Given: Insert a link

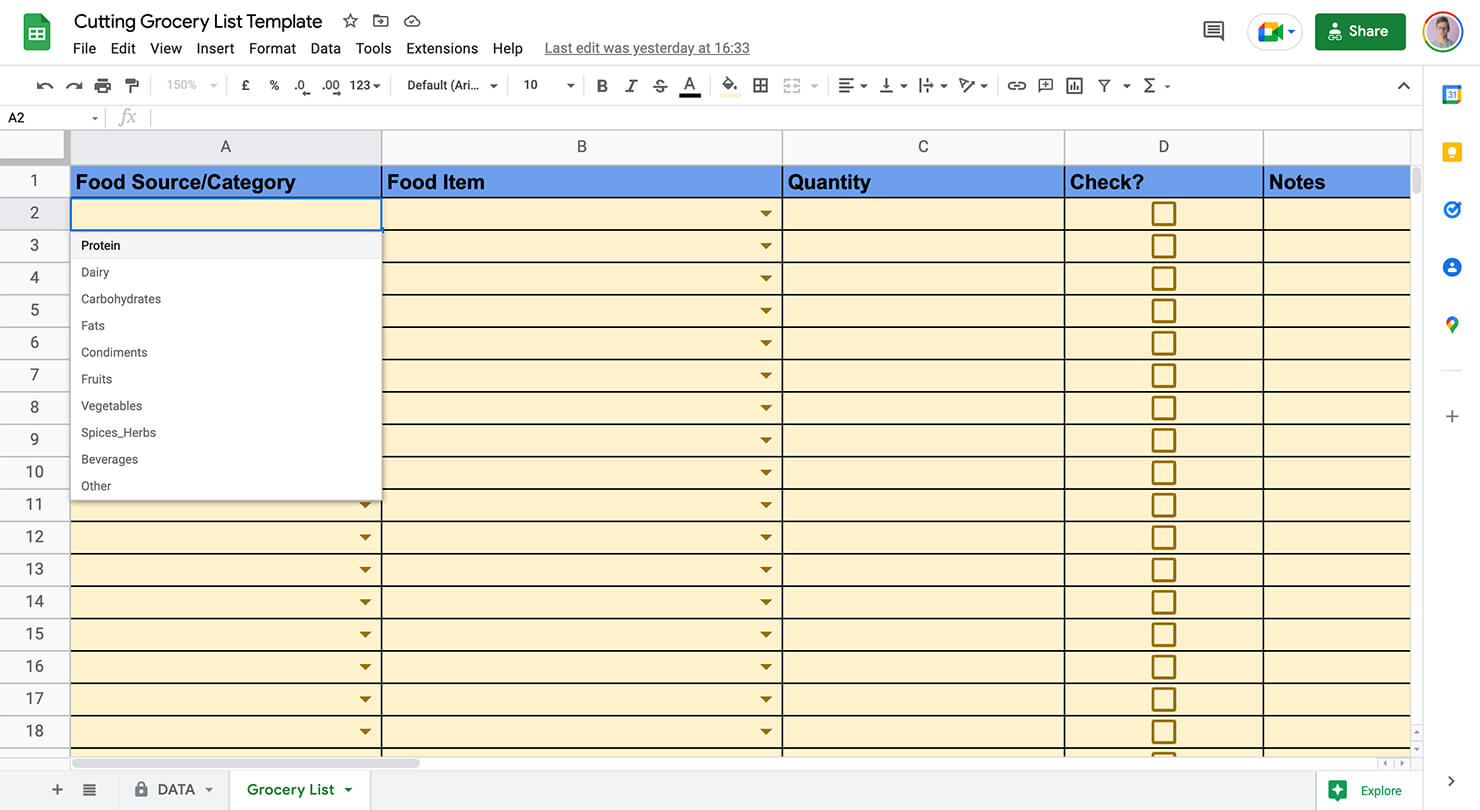Looking at the screenshot, I should pyautogui.click(x=1017, y=85).
